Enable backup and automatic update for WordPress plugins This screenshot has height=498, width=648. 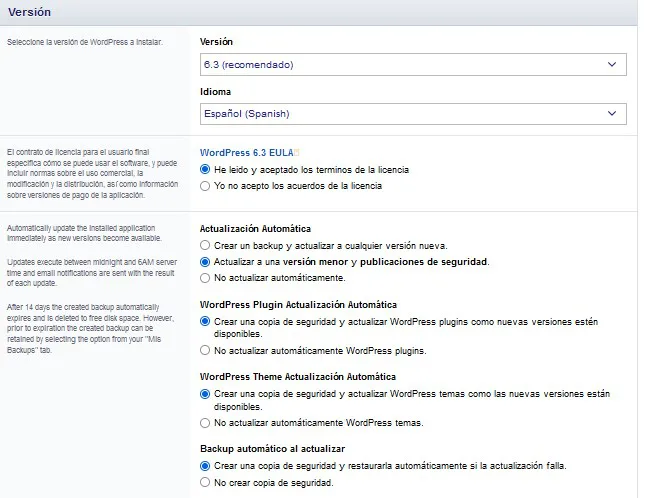(x=206, y=321)
